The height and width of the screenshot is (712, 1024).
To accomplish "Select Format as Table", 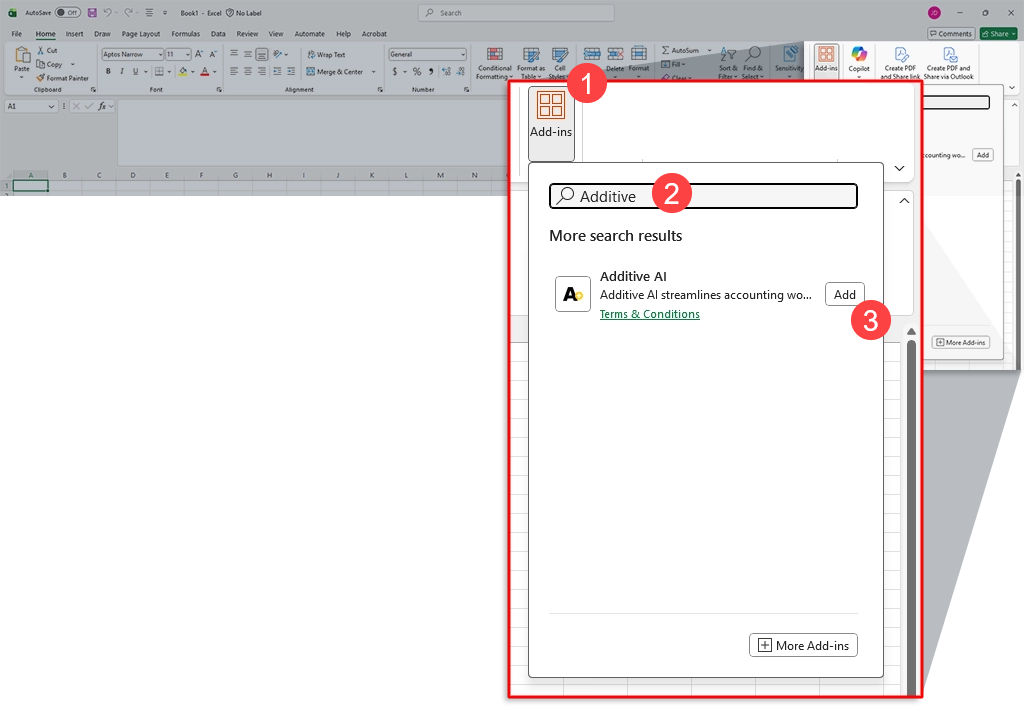I will [x=531, y=62].
